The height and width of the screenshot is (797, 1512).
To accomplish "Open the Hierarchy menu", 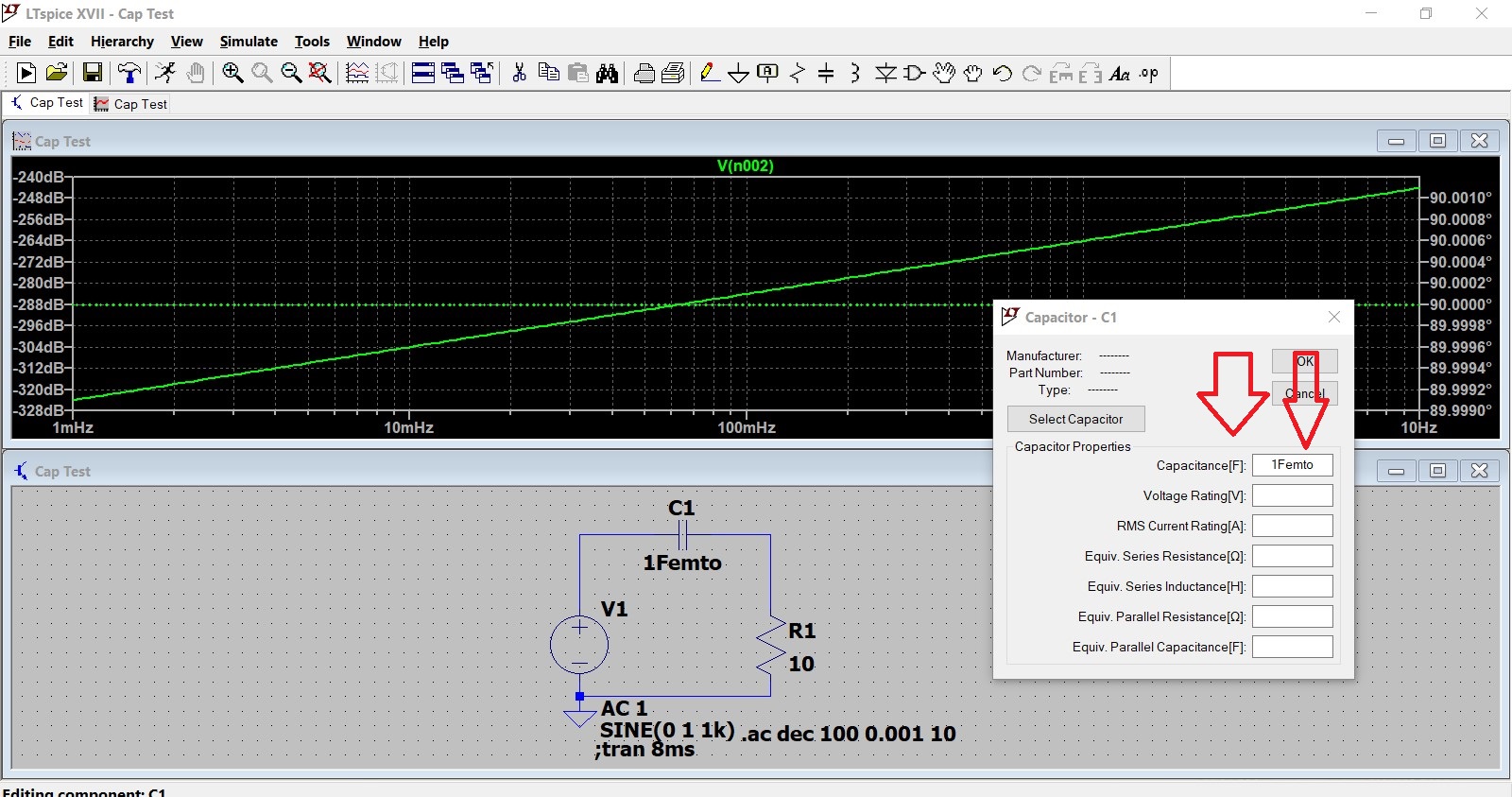I will point(122,42).
